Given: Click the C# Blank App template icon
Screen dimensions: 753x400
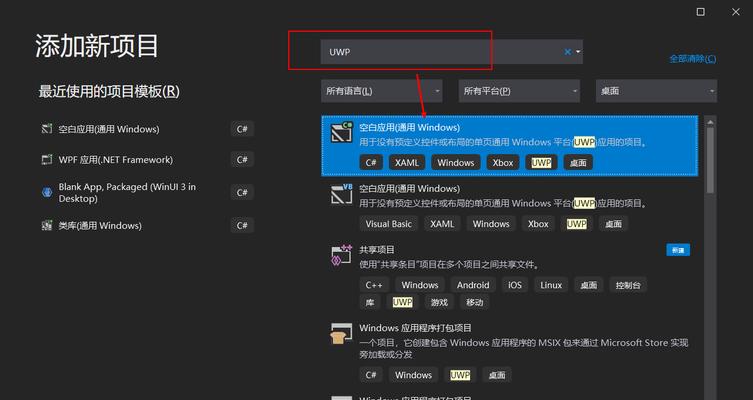Looking at the screenshot, I should click(341, 132).
